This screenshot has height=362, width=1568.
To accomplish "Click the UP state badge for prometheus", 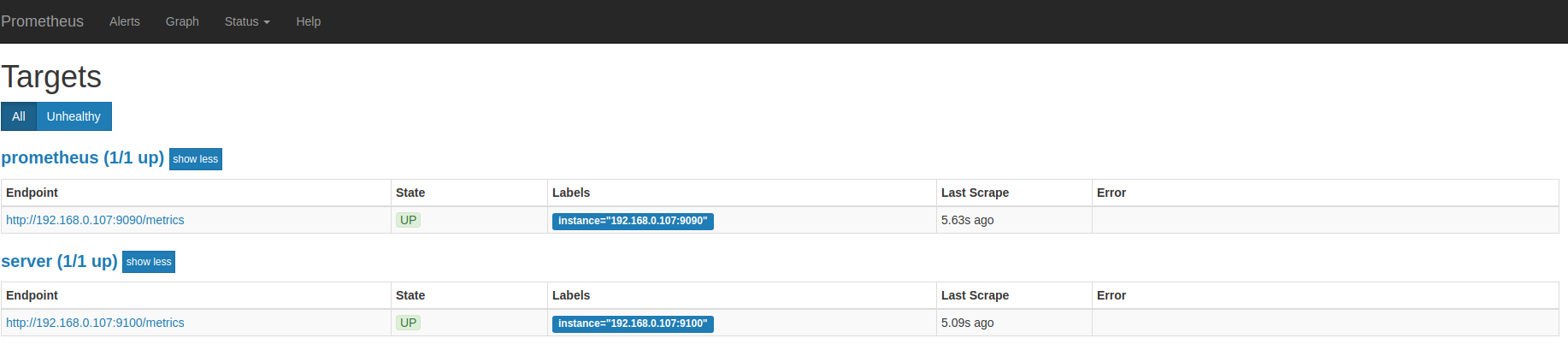I will coord(409,220).
